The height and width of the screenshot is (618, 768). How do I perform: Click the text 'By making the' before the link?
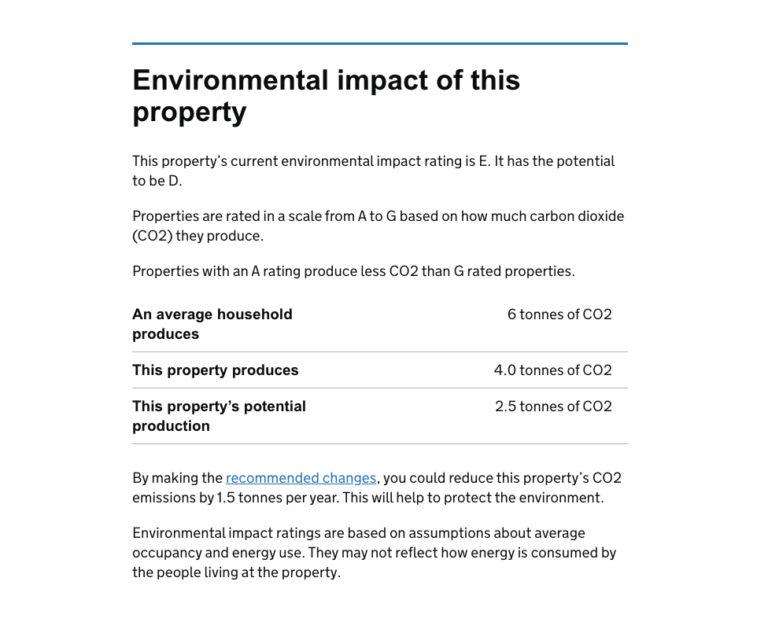[178, 478]
